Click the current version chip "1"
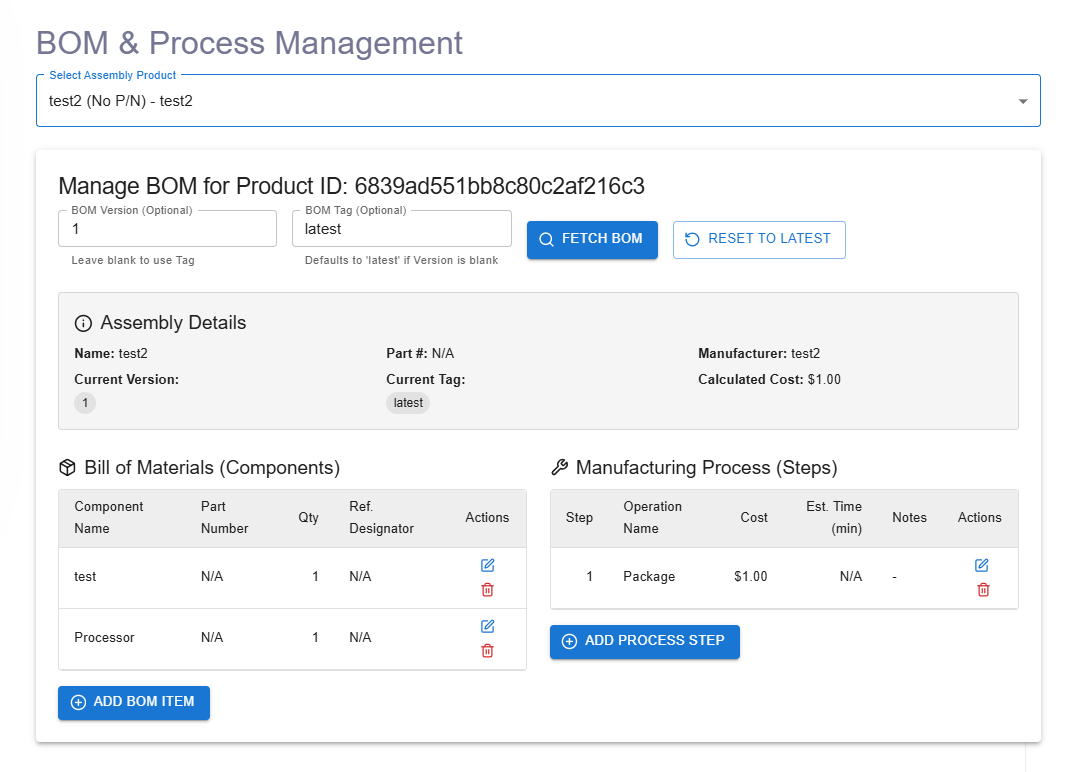 tap(85, 403)
